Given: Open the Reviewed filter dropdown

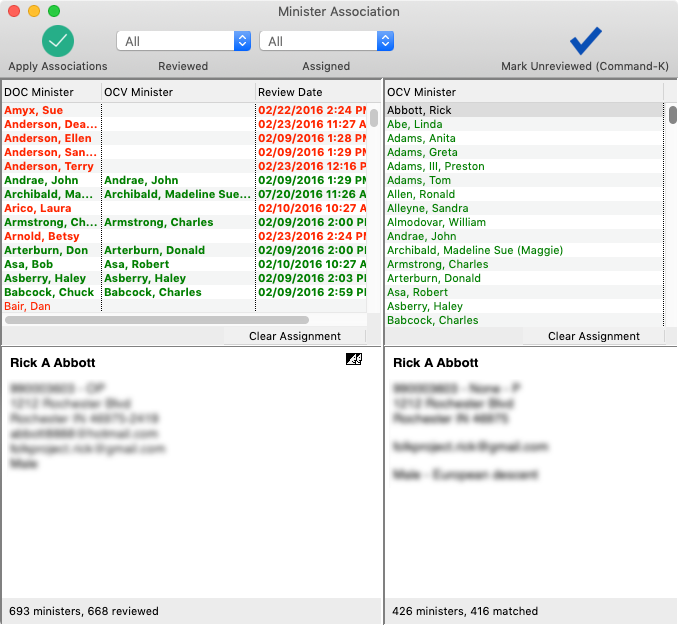Looking at the screenshot, I should tap(183, 41).
